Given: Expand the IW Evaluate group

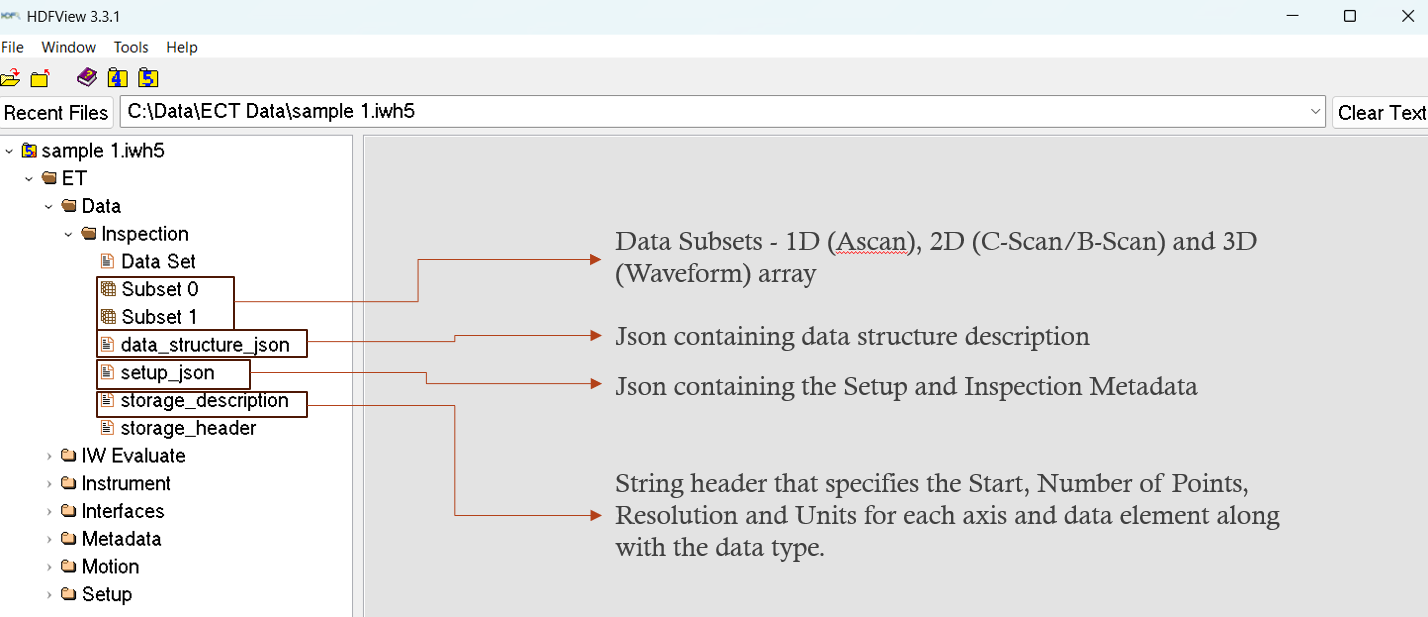Looking at the screenshot, I should point(49,456).
